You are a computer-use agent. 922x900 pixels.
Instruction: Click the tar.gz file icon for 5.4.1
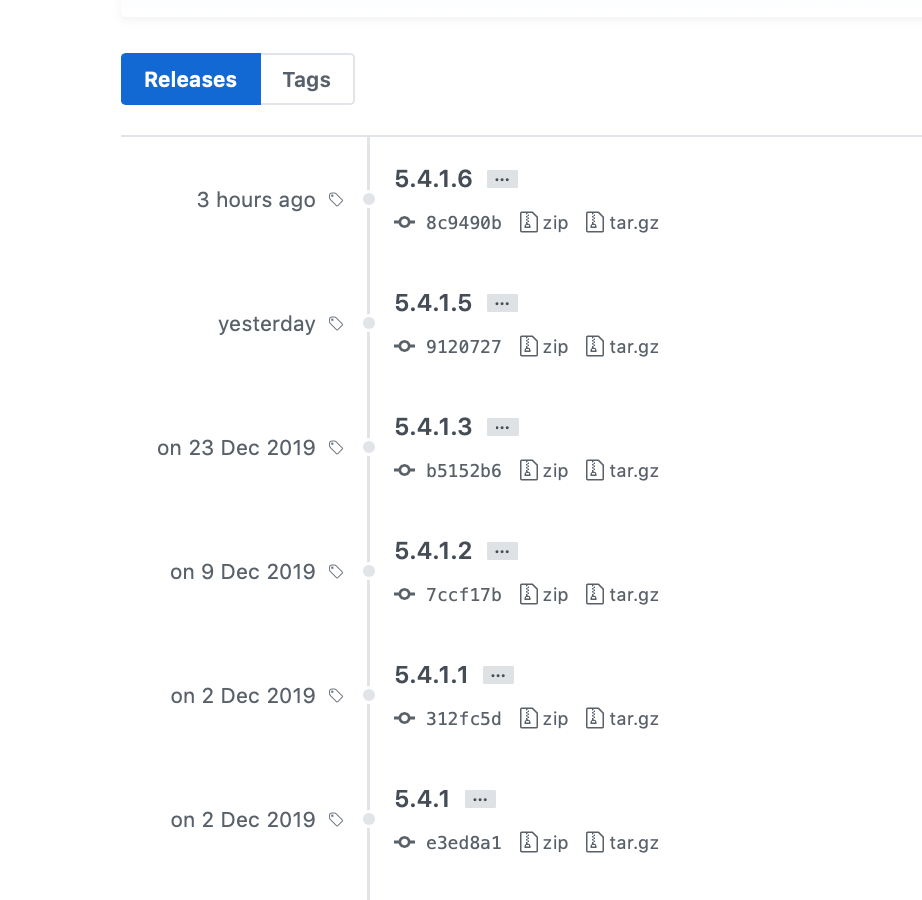point(594,842)
